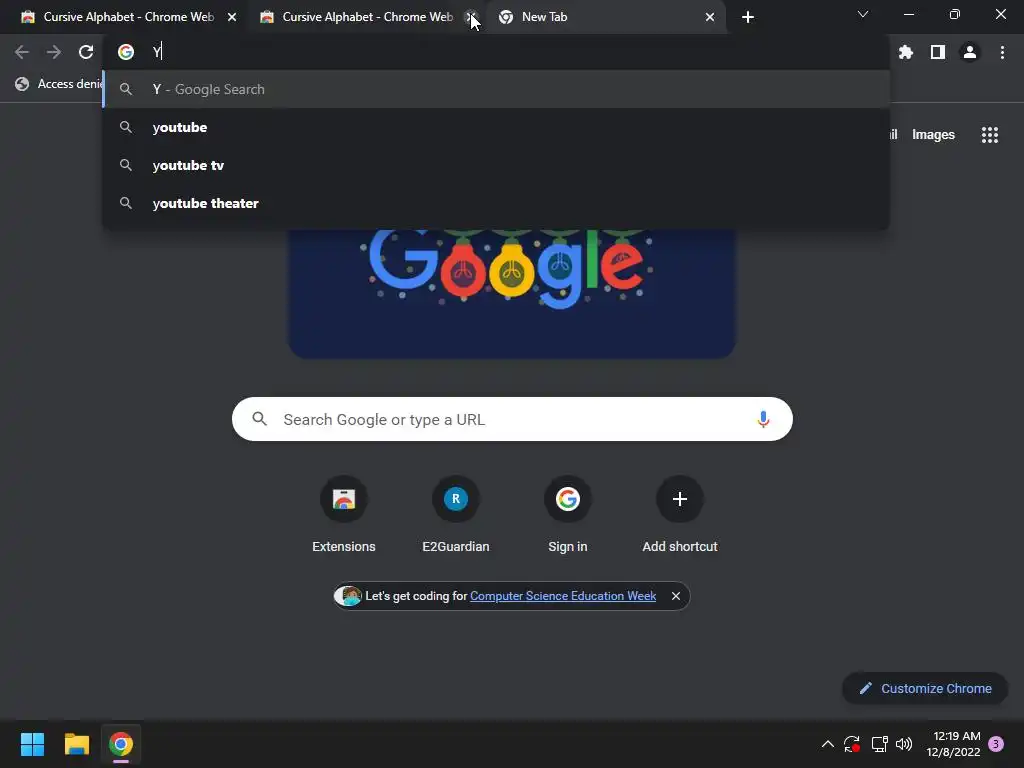
Task: Open the Computer Science Education Week link
Action: pos(563,596)
